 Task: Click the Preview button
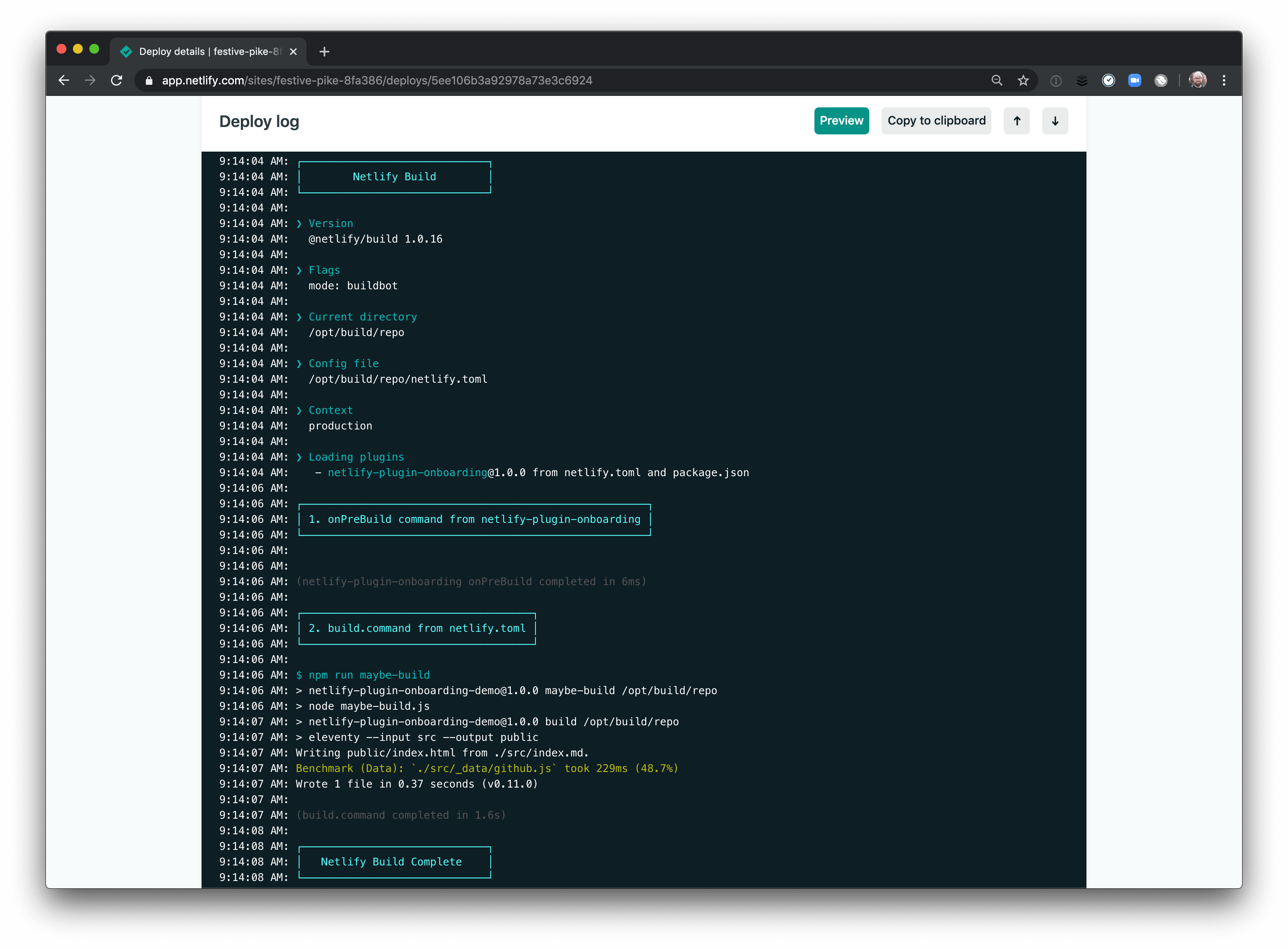[x=841, y=120]
